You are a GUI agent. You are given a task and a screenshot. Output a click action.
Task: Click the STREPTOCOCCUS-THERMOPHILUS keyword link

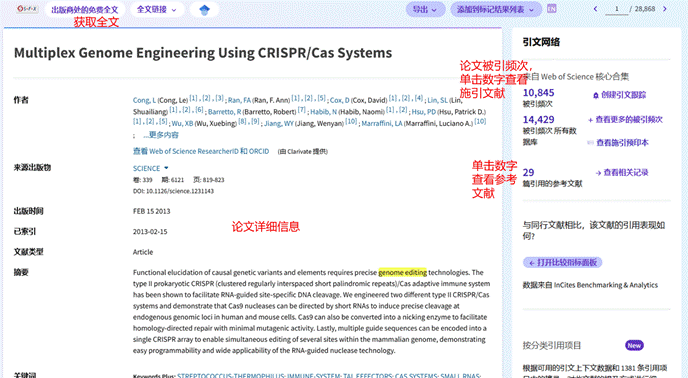(x=231, y=375)
